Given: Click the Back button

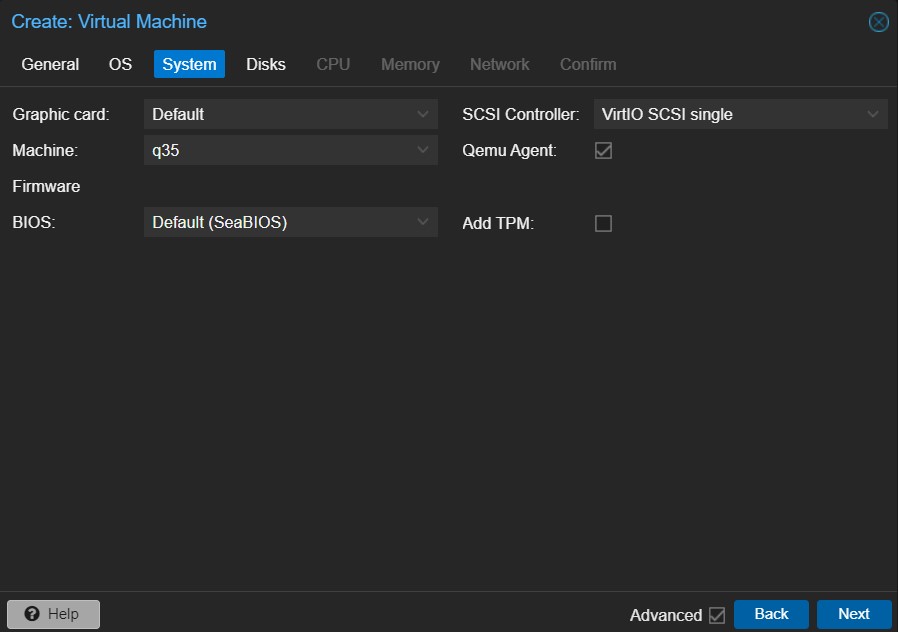Looking at the screenshot, I should coord(771,614).
